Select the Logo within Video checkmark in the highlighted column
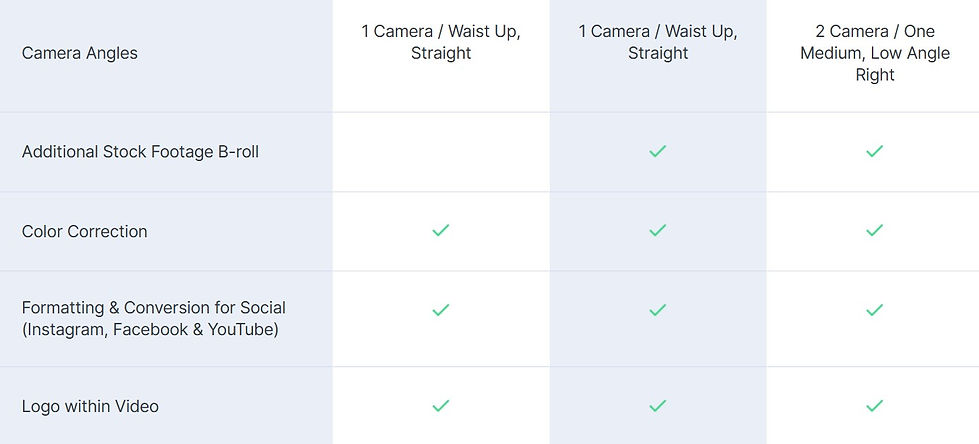 coord(657,405)
